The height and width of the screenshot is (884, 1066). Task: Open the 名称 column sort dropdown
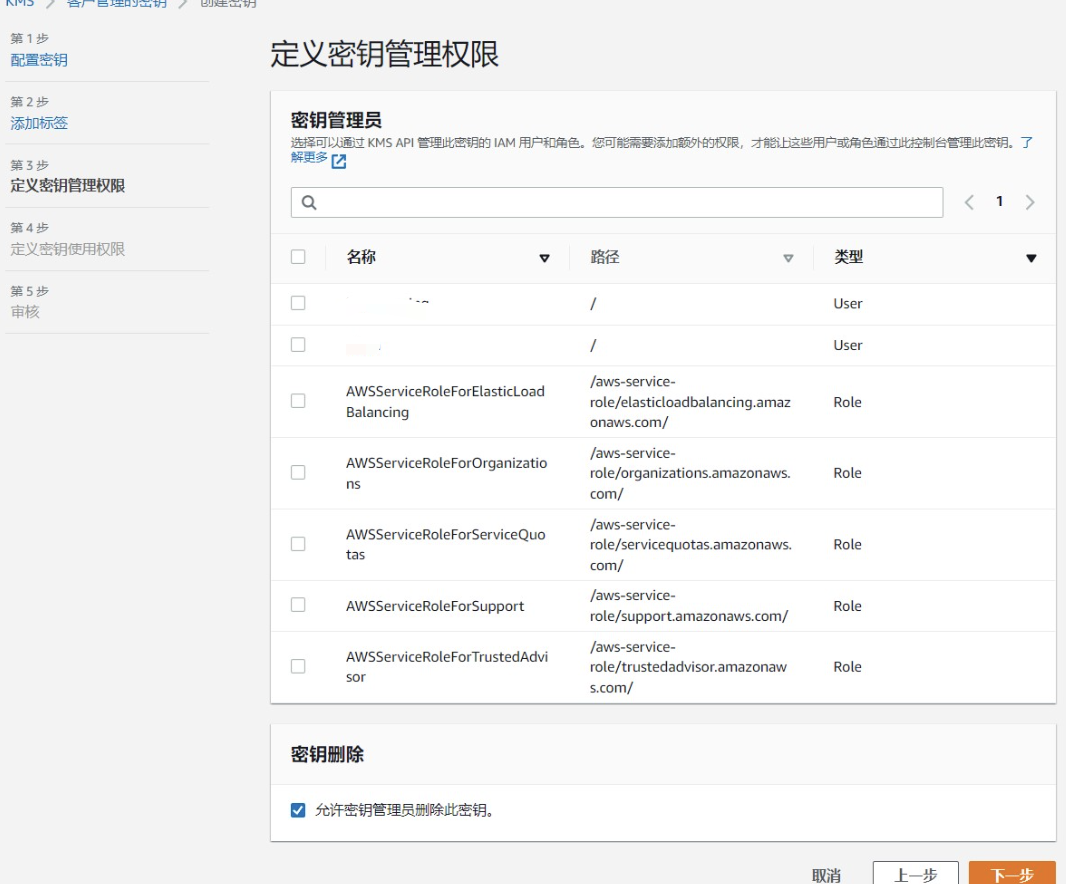click(544, 258)
